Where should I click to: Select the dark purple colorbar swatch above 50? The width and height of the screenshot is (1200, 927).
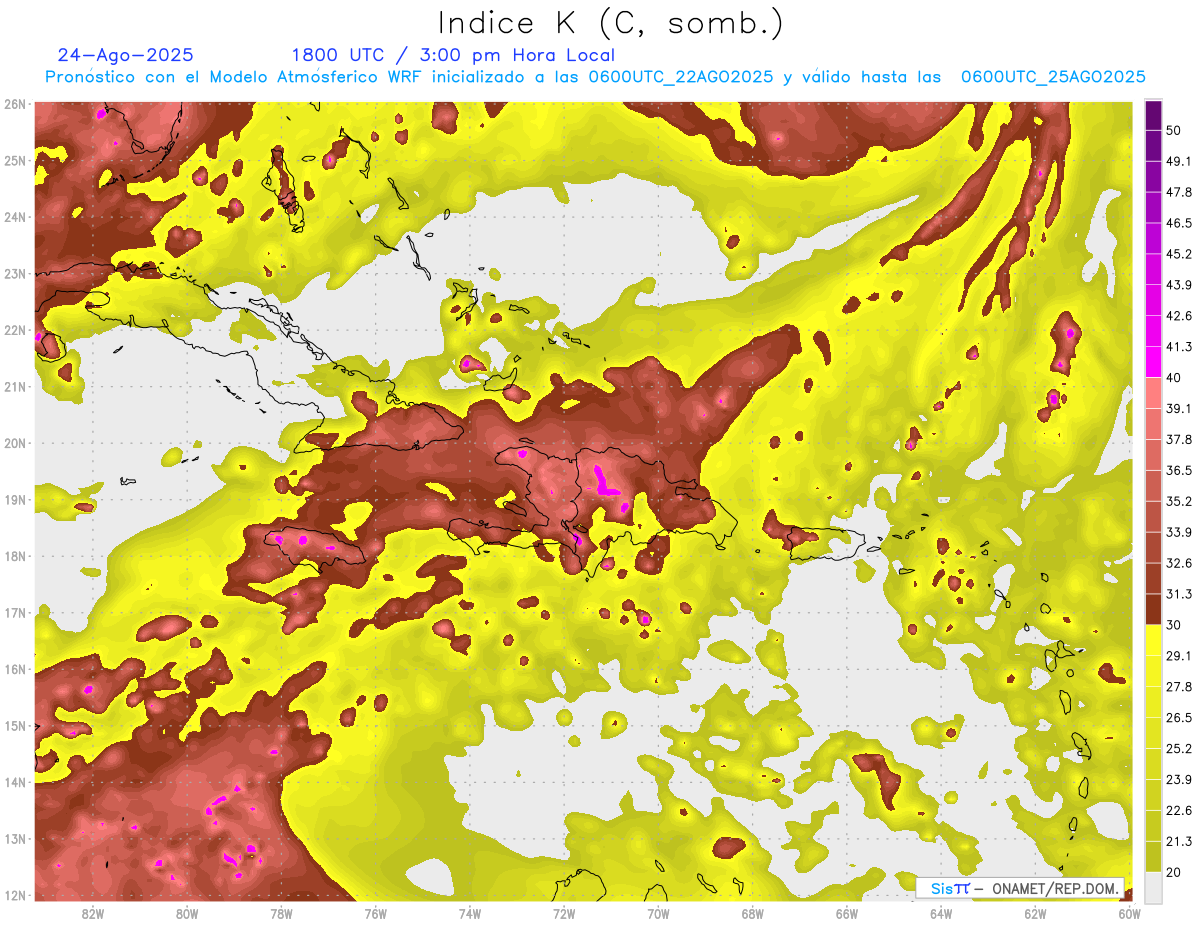pos(1153,116)
